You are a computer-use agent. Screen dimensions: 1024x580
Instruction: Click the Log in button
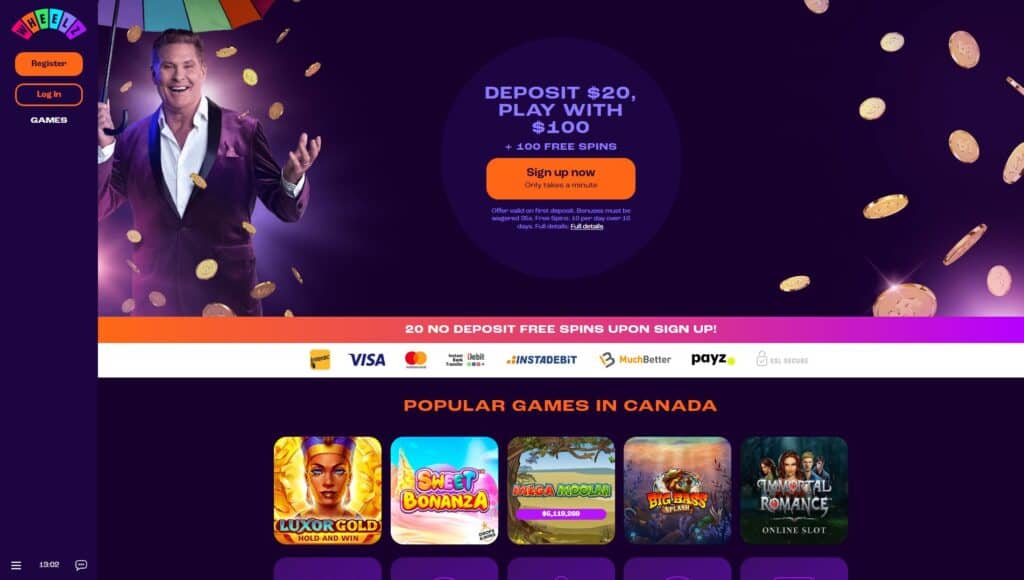click(49, 95)
